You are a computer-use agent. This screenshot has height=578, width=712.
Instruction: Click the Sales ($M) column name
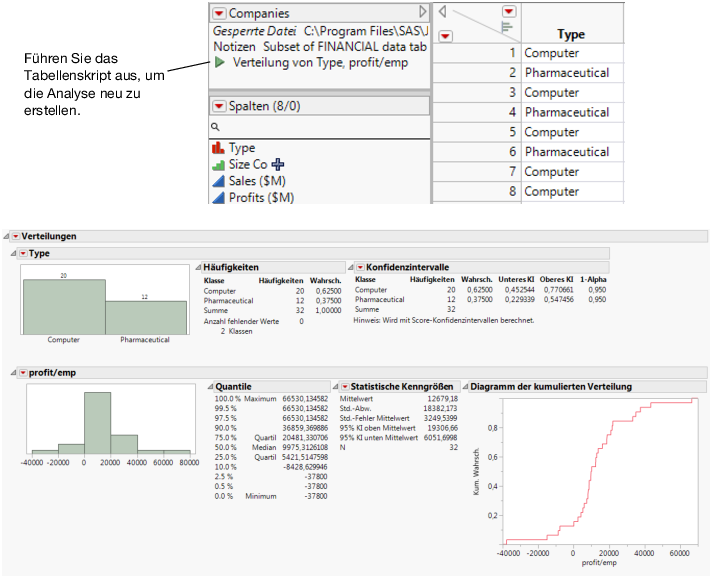[x=257, y=181]
